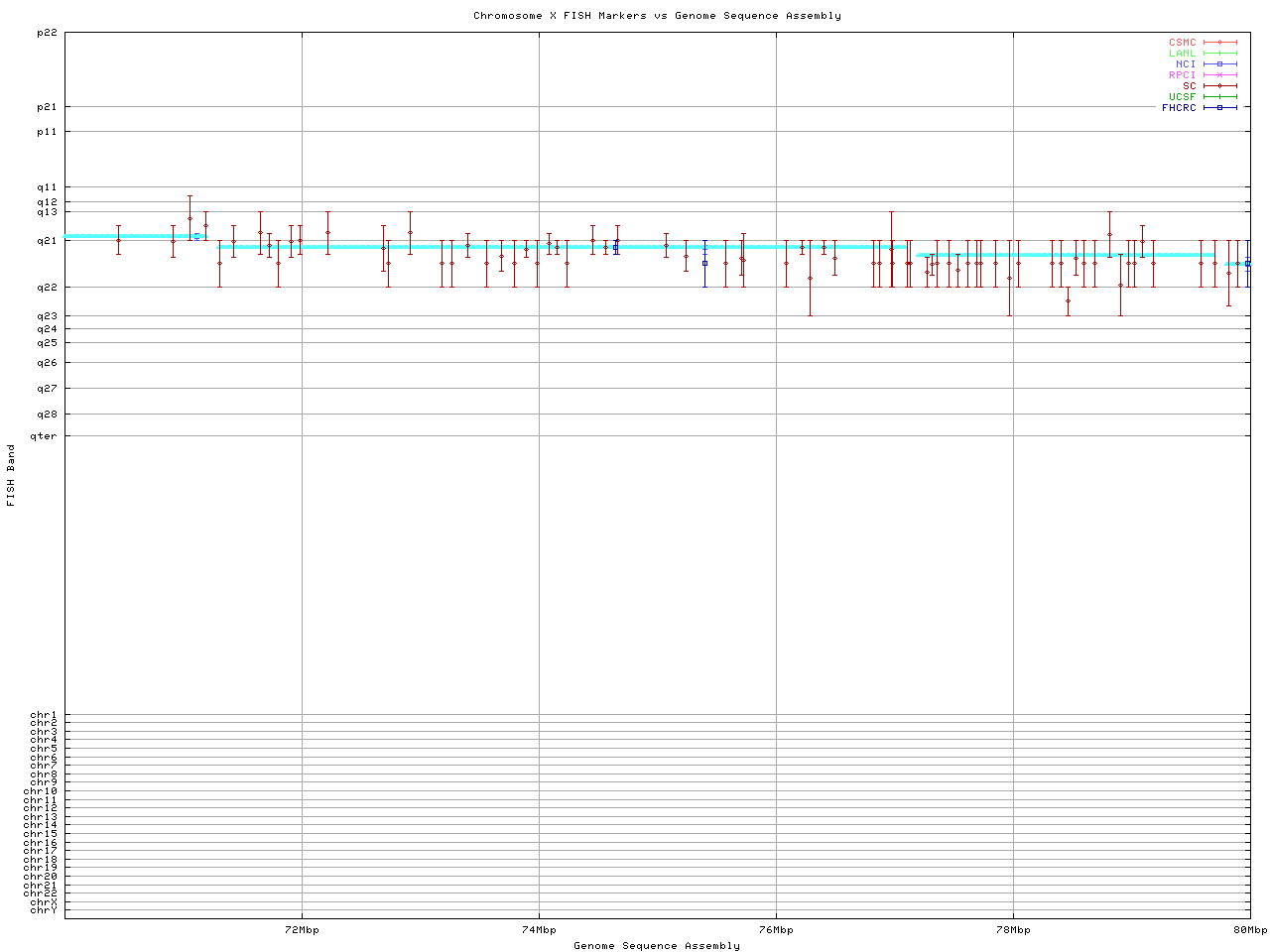Image resolution: width=1270 pixels, height=952 pixels.
Task: Click the FISH Band vertical axis title
Action: (x=11, y=475)
